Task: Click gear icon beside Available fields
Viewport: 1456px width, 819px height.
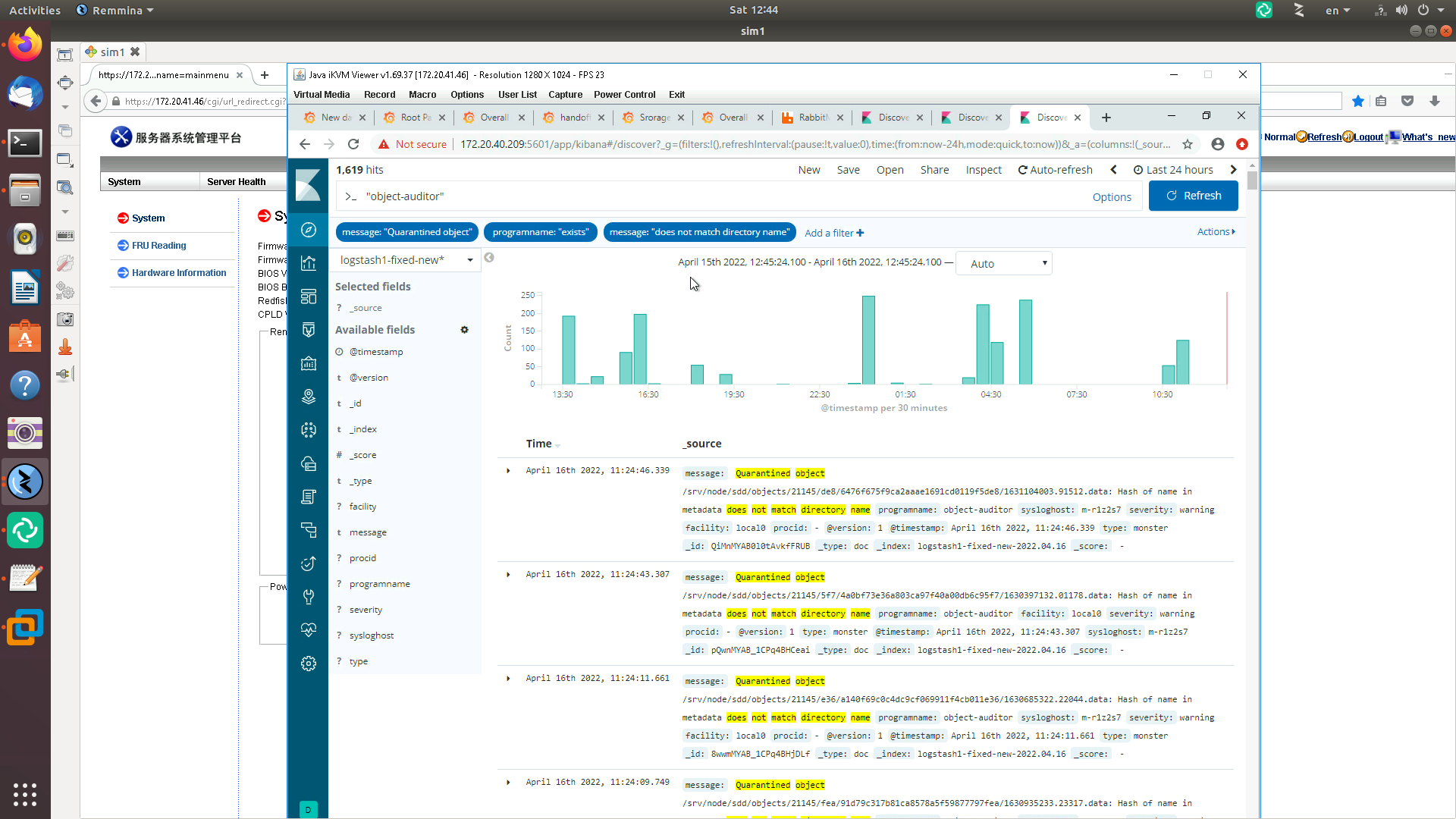Action: (x=464, y=330)
